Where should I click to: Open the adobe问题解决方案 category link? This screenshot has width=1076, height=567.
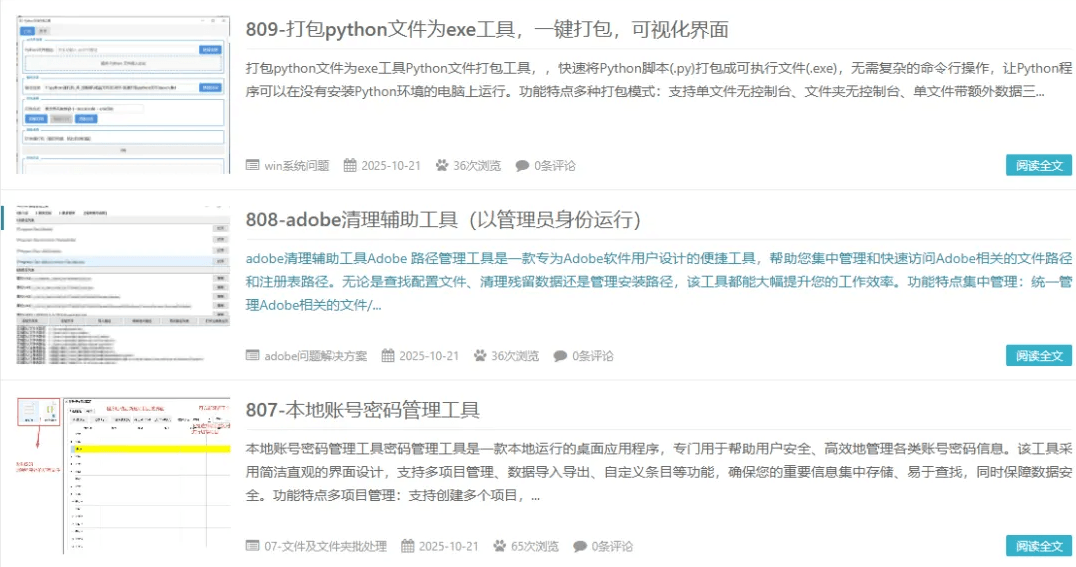click(316, 356)
